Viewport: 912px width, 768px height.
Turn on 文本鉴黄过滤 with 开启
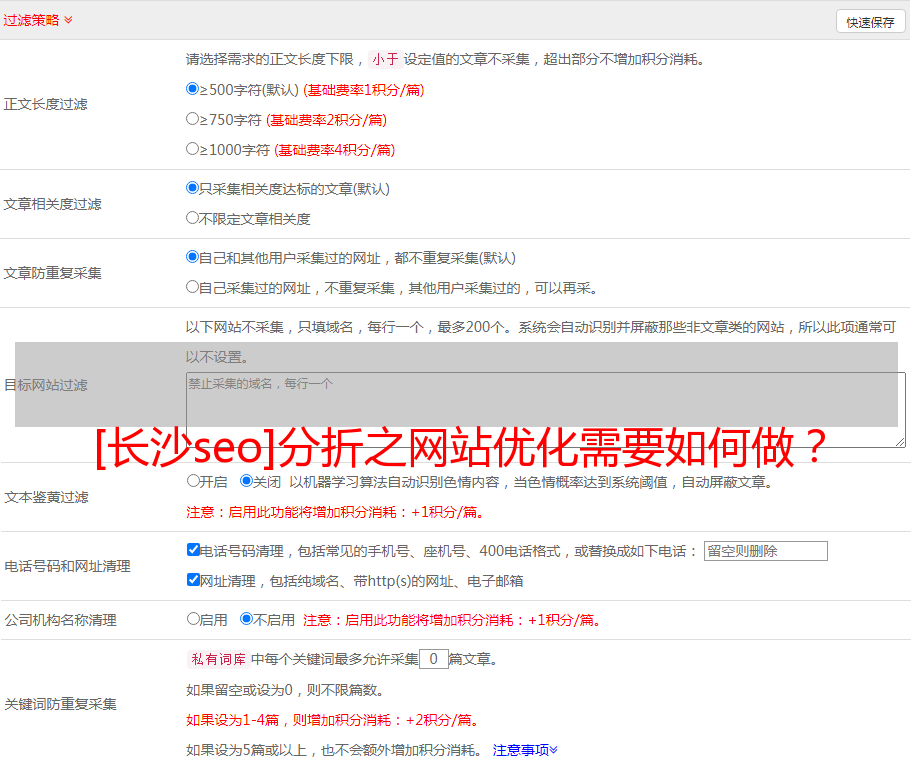tap(194, 481)
